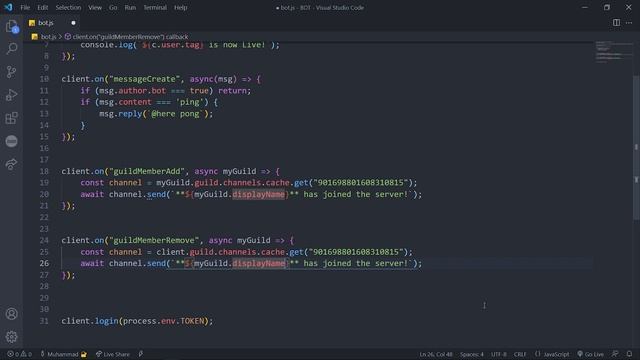Open the Extensions view

coord(11,118)
